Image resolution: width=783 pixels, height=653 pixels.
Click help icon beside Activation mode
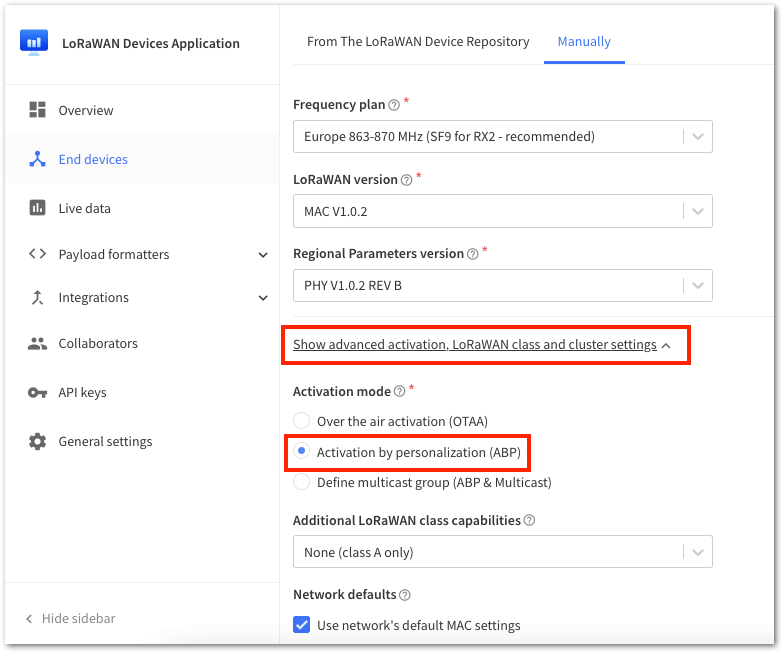399,391
